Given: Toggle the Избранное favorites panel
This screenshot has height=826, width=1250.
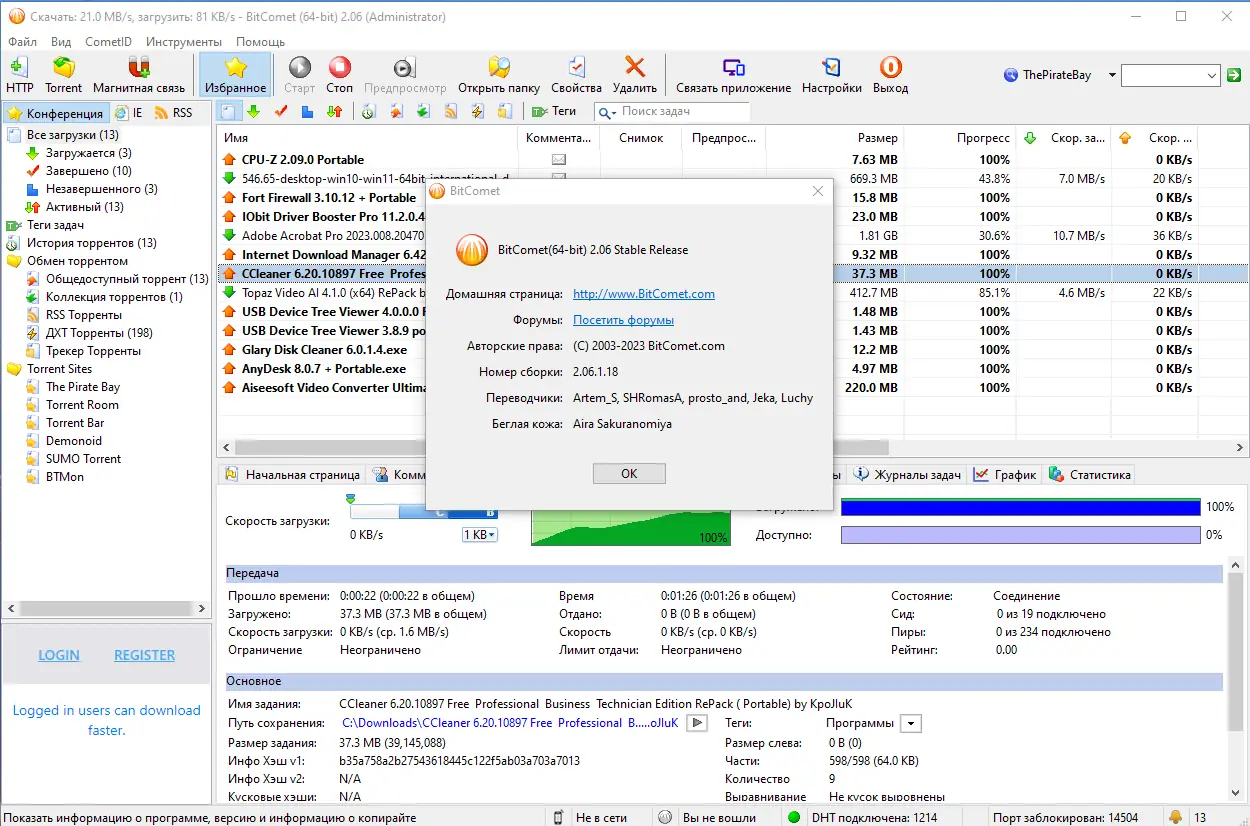Looking at the screenshot, I should pyautogui.click(x=235, y=75).
